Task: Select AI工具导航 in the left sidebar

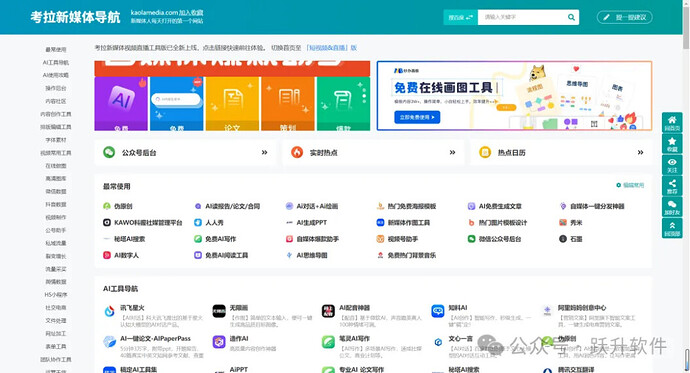Action: 56,62
